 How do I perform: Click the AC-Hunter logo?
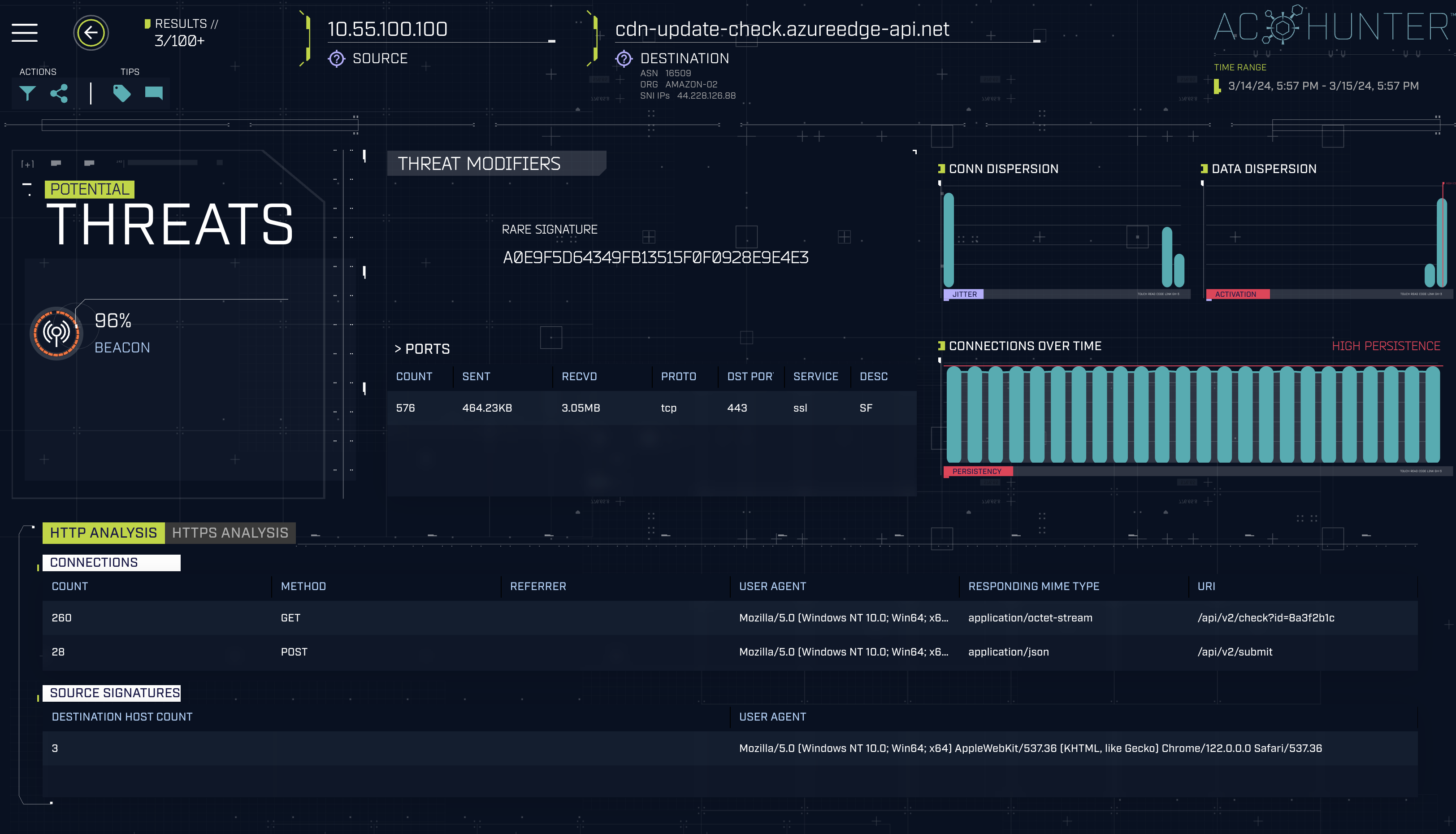1334,26
